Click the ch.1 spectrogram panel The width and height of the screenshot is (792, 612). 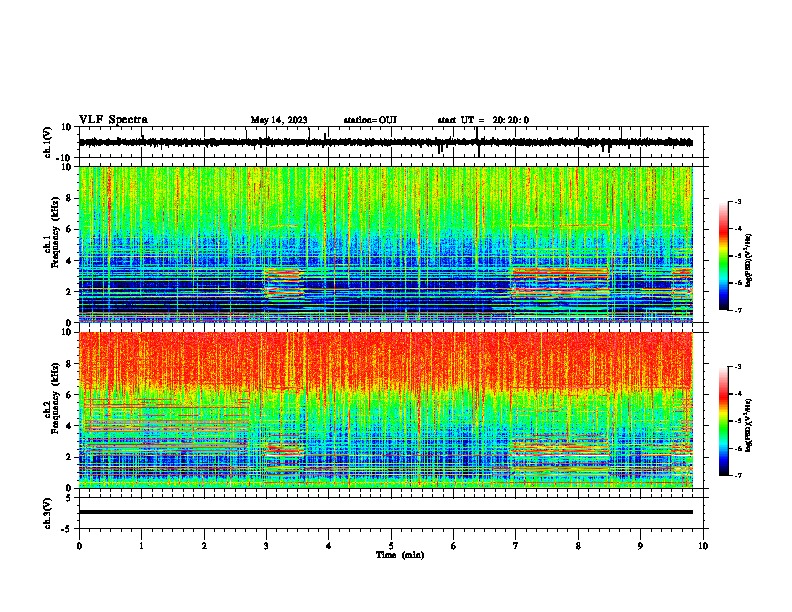[385, 244]
